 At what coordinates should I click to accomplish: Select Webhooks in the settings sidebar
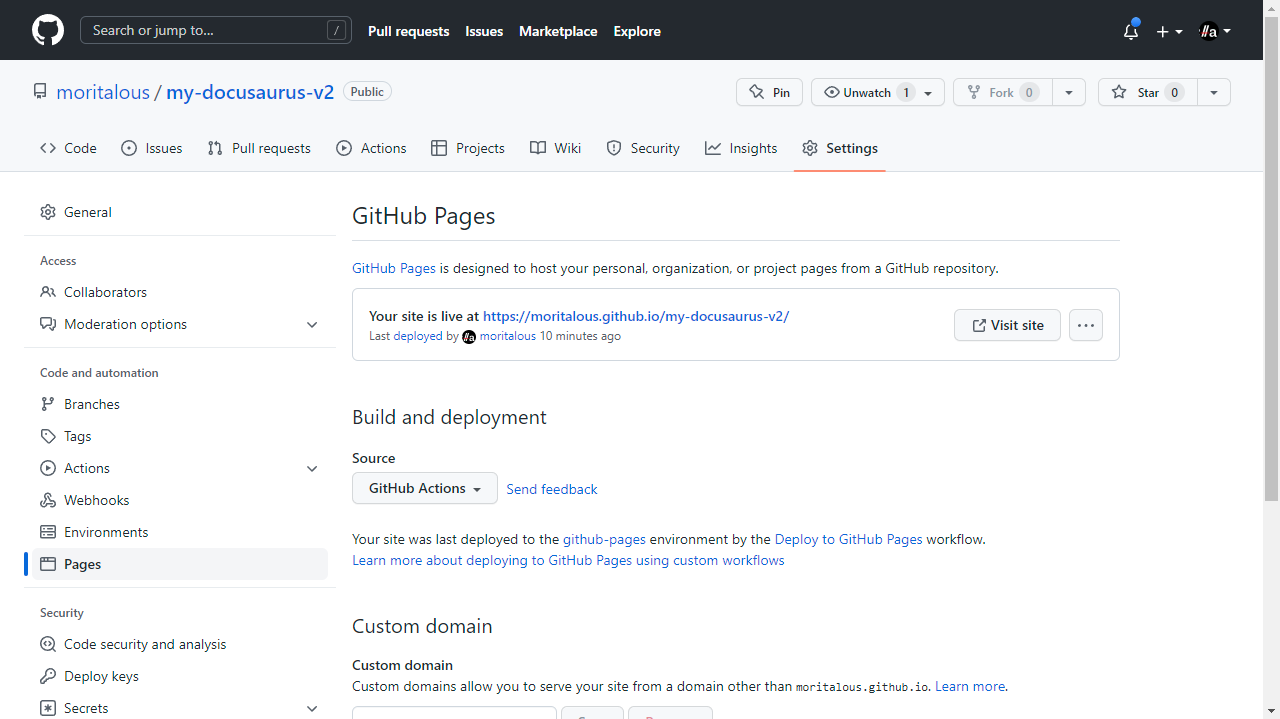point(96,500)
